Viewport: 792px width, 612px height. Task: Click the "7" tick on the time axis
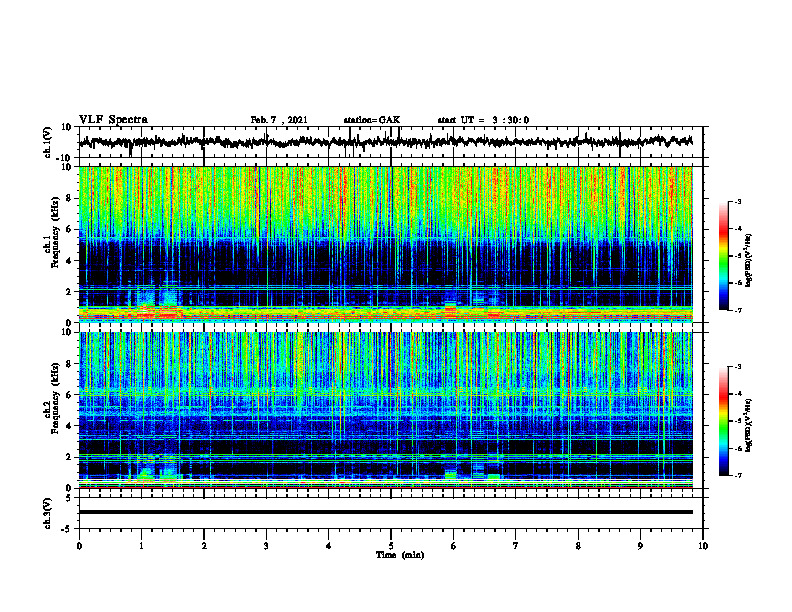[516, 546]
